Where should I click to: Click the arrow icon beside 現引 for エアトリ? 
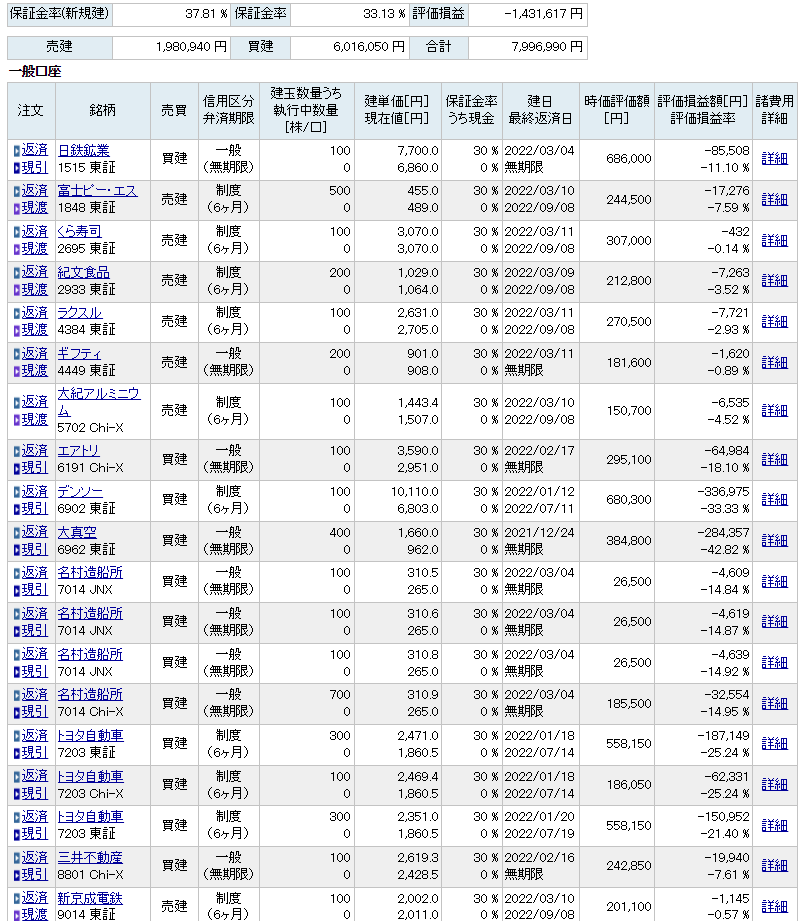point(16,468)
